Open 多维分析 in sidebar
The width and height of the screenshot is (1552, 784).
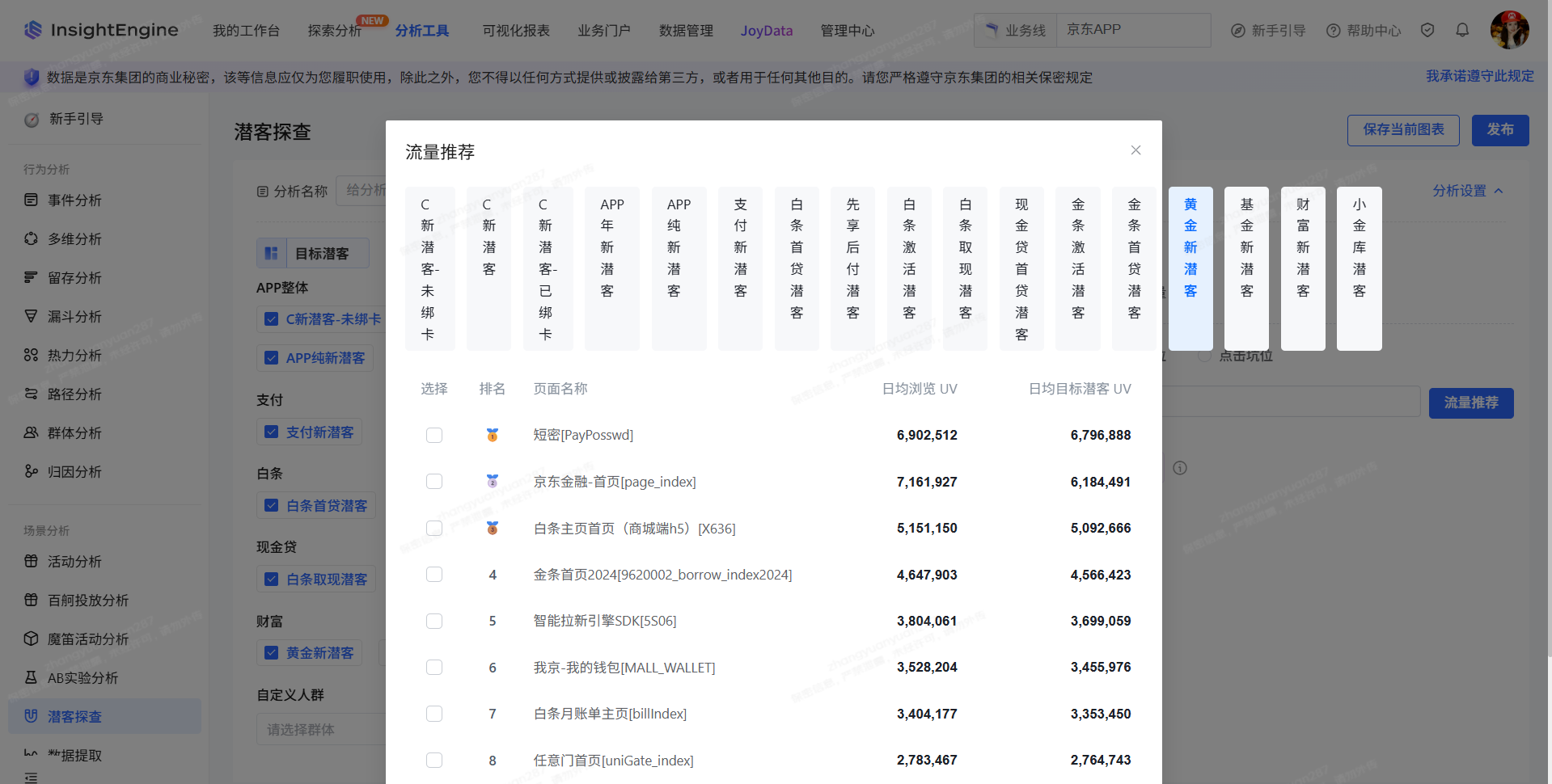click(74, 238)
